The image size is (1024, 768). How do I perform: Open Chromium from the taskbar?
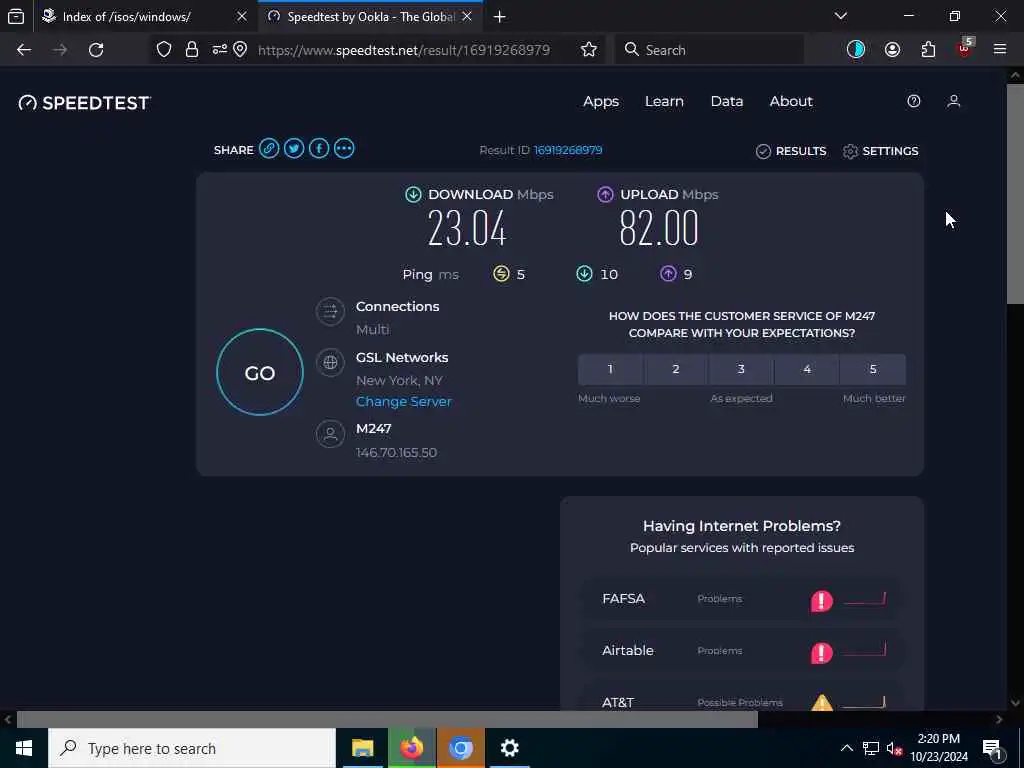click(460, 748)
